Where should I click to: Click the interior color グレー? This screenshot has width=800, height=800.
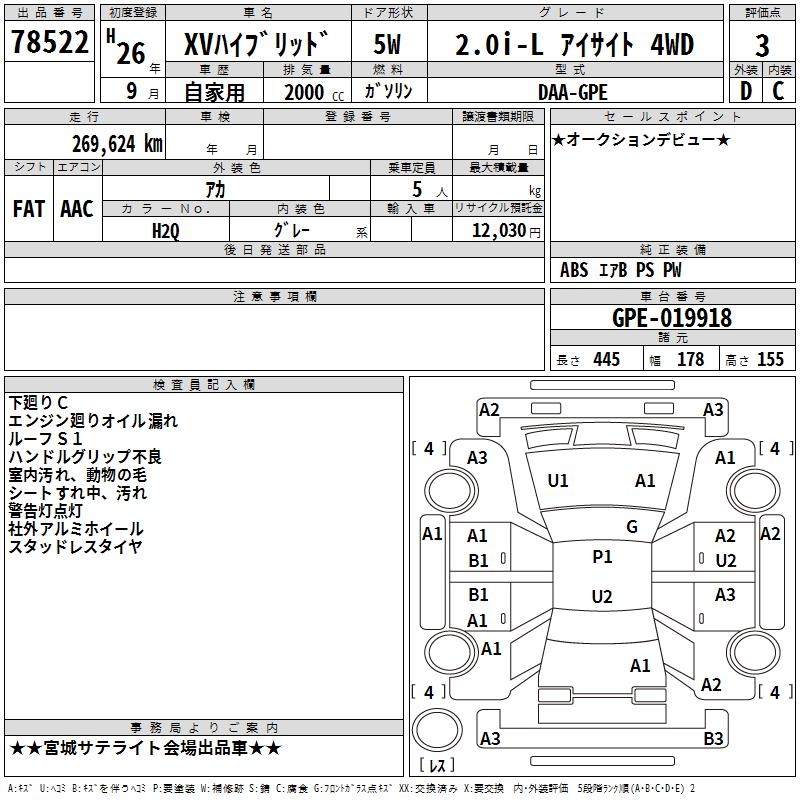292,230
